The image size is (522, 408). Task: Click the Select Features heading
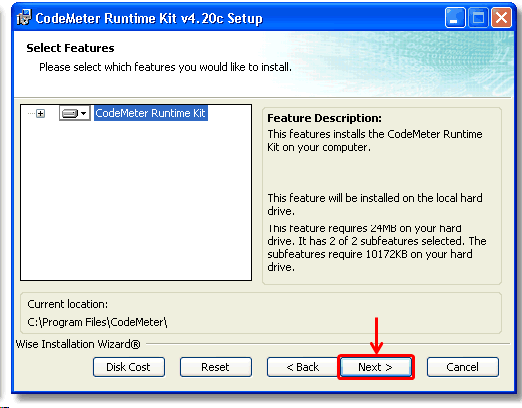click(x=70, y=48)
